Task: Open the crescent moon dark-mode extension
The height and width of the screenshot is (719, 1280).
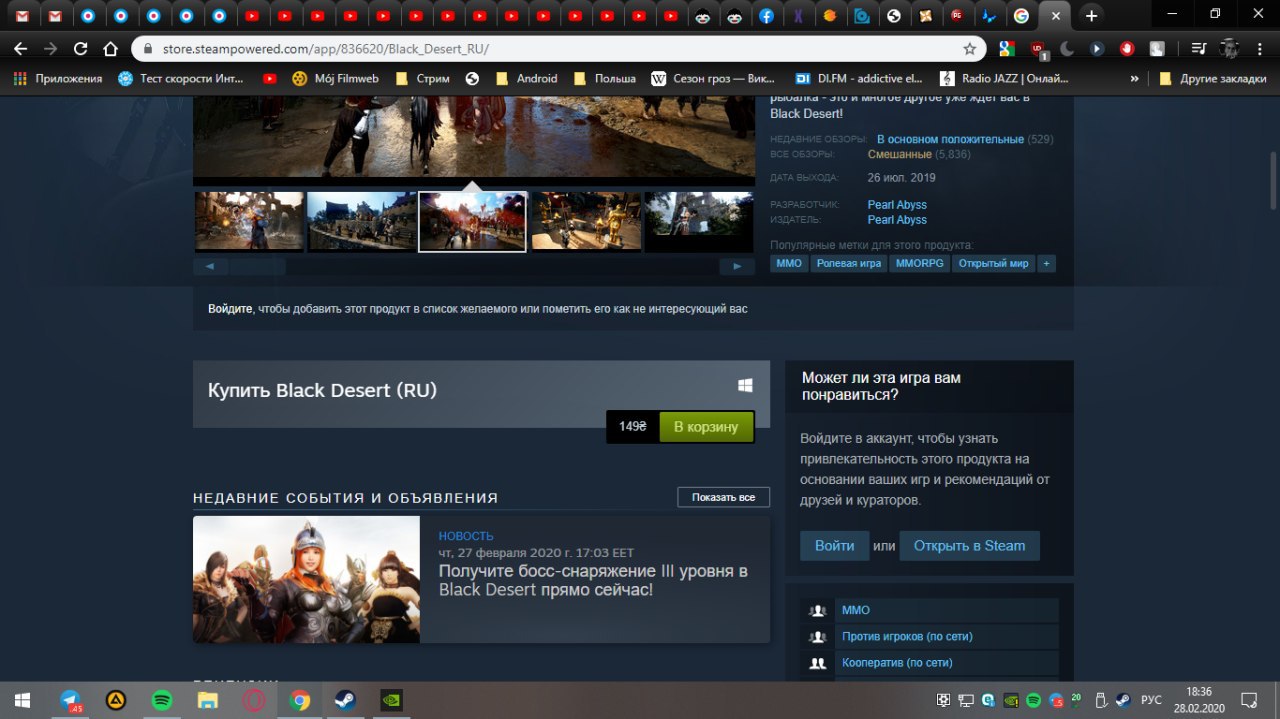Action: (x=1067, y=48)
